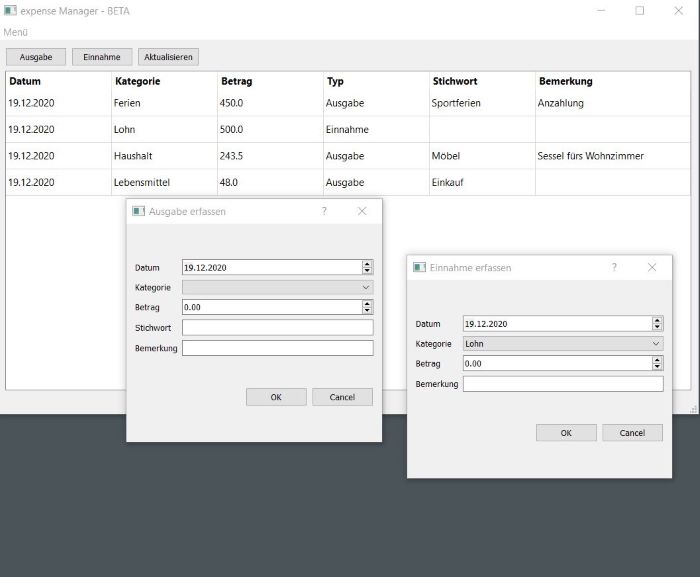Open the empty Kategorie dropdown in Ausgabe dialog
This screenshot has width=700, height=577.
(x=277, y=287)
